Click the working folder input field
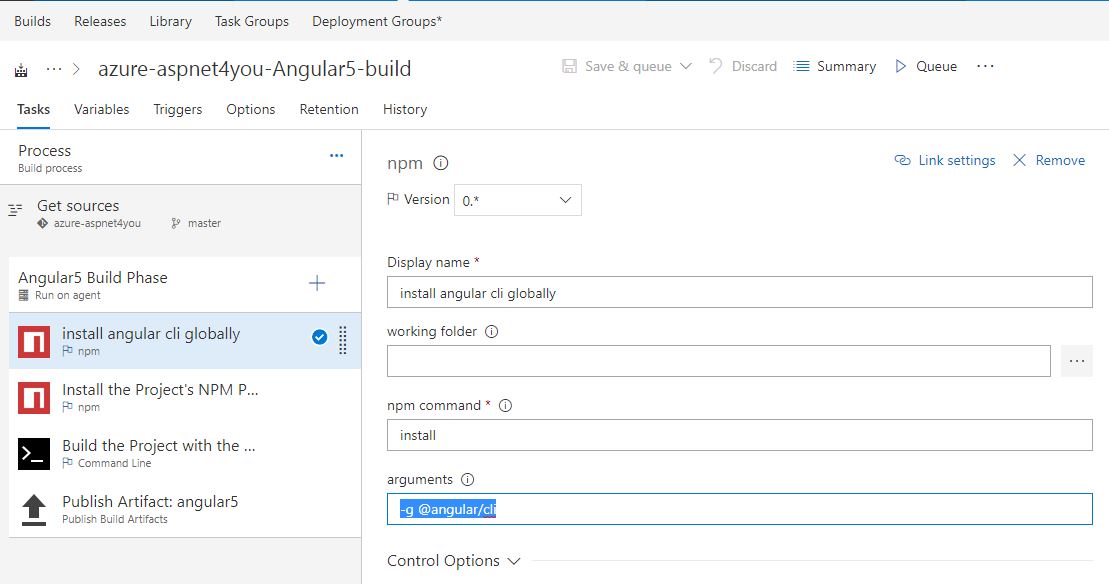 719,361
